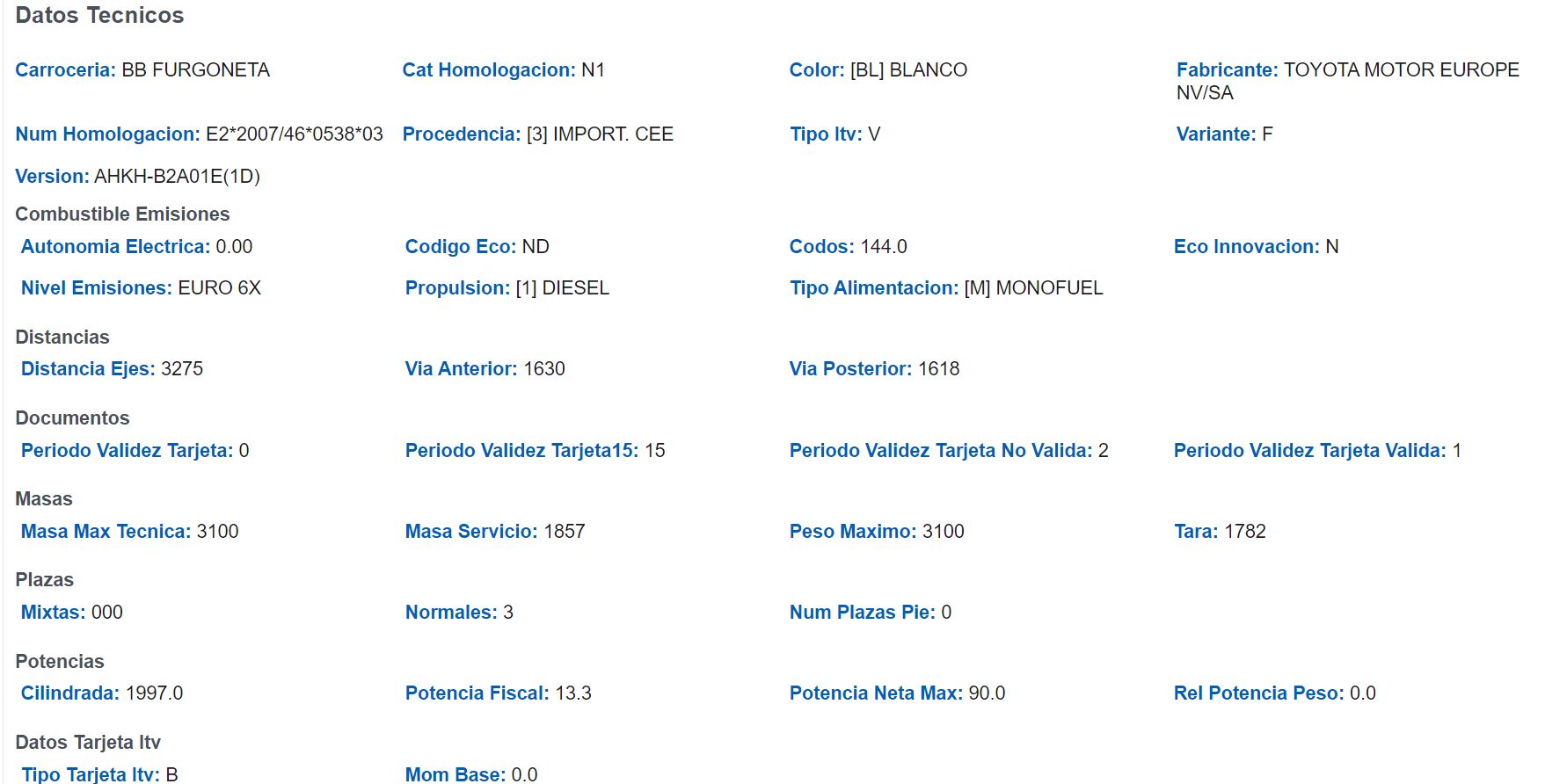
Task: Select the Fabricante field label
Action: click(x=1227, y=70)
